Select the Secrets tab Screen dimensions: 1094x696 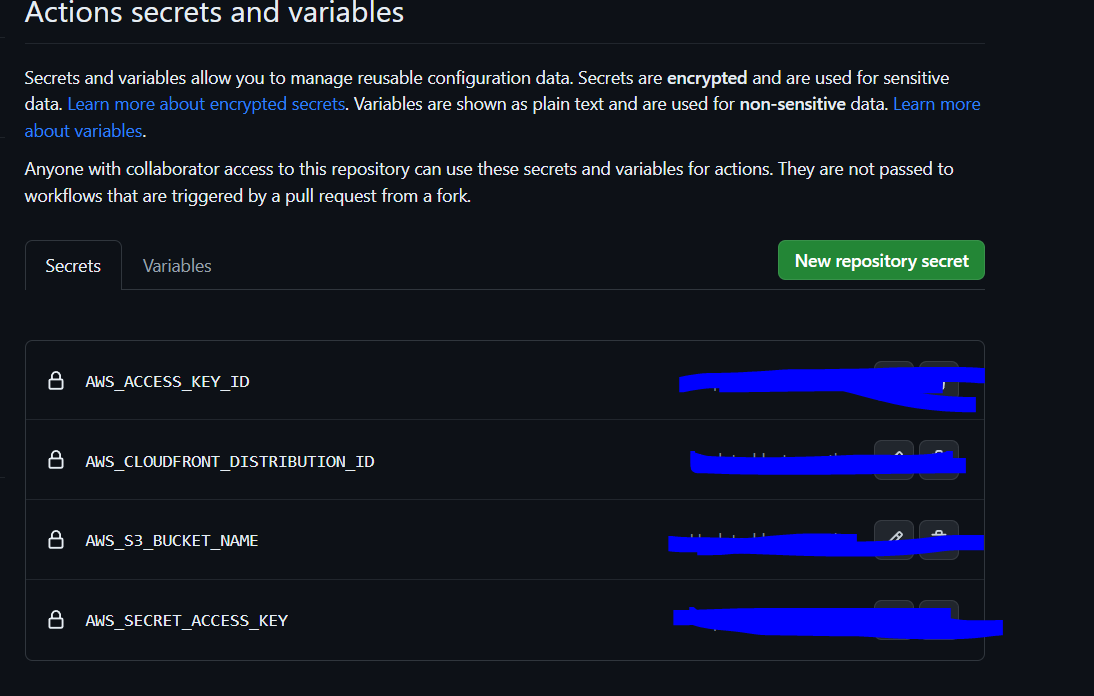[72, 265]
